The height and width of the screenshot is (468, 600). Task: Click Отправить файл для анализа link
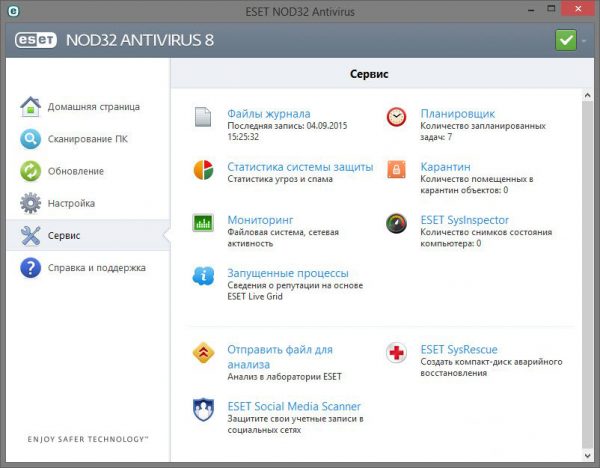pos(280,357)
